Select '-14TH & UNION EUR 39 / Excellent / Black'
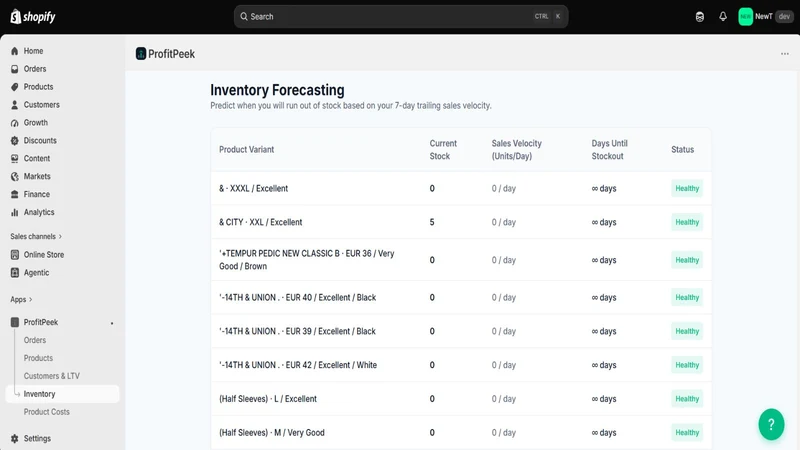800x450 pixels. [x=461, y=331]
